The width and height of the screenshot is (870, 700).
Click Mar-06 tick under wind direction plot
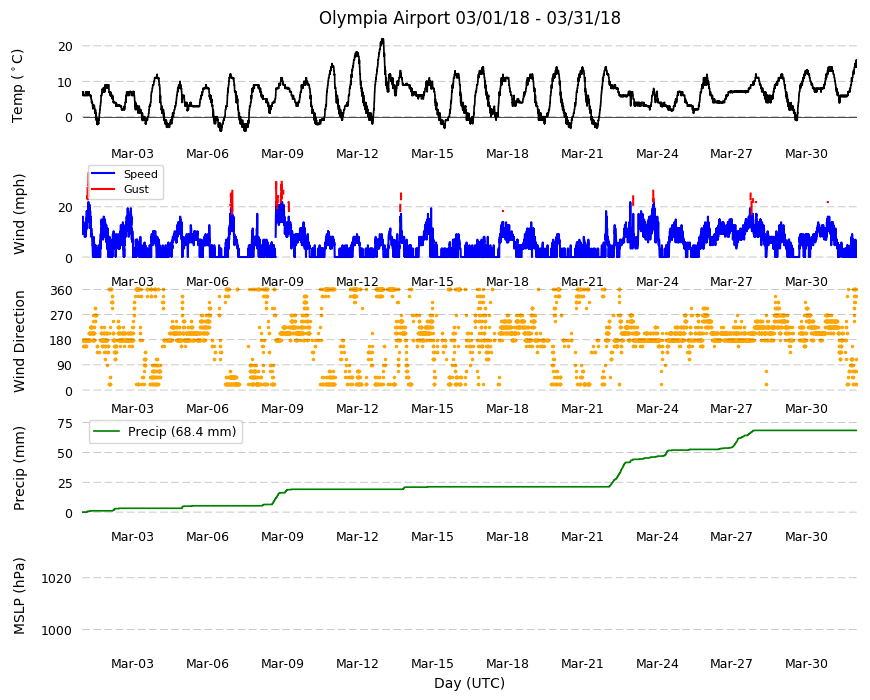coord(207,408)
